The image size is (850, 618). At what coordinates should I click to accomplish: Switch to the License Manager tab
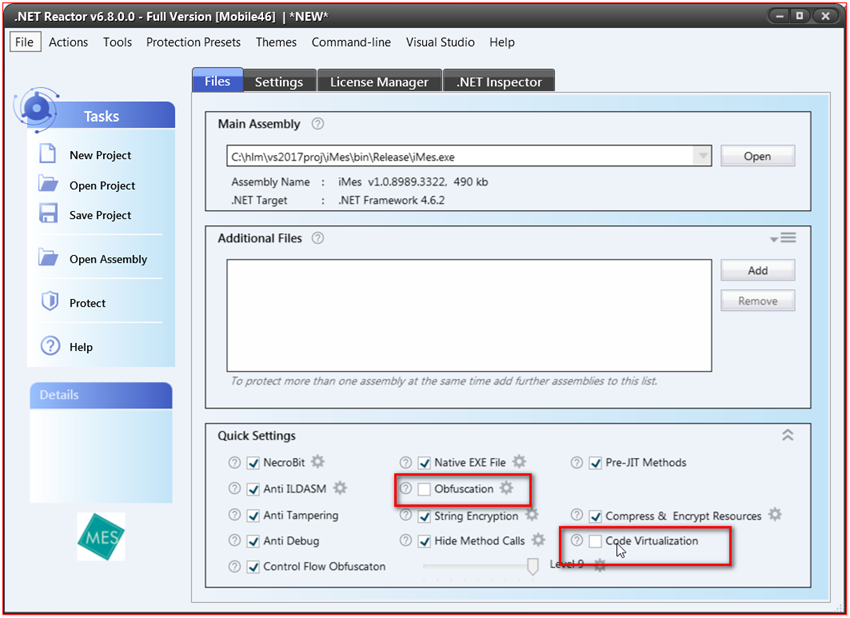[379, 81]
